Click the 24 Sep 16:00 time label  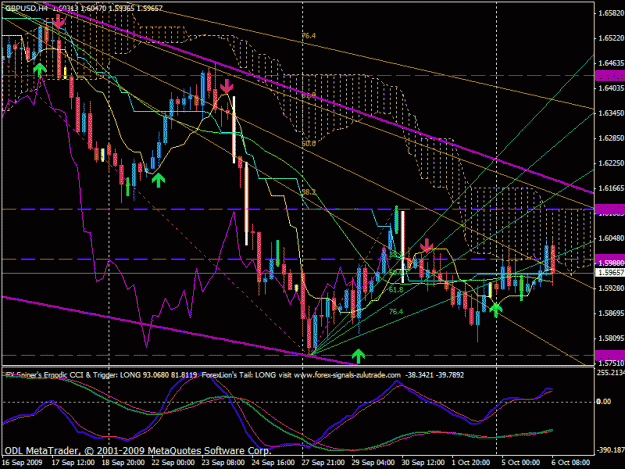273,463
